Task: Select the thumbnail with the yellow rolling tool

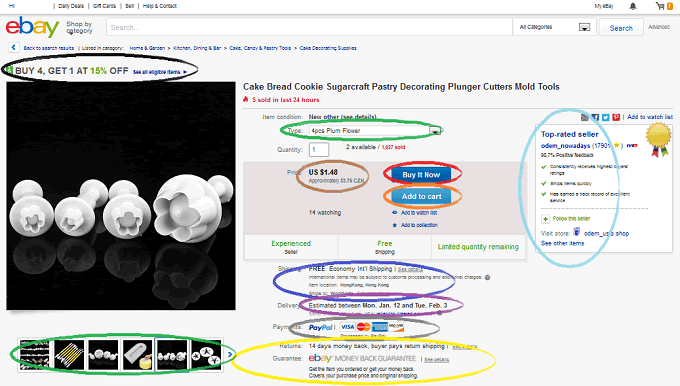Action: click(x=138, y=355)
